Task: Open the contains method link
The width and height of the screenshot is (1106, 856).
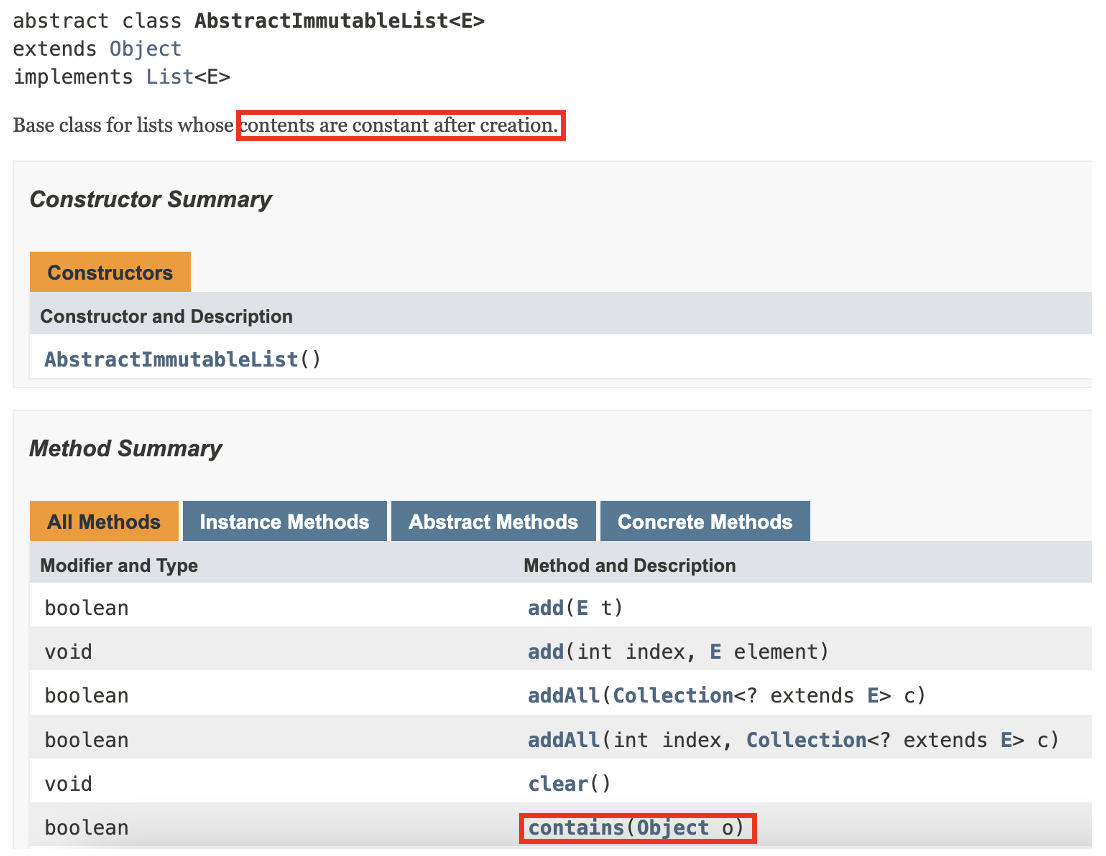Action: click(576, 828)
